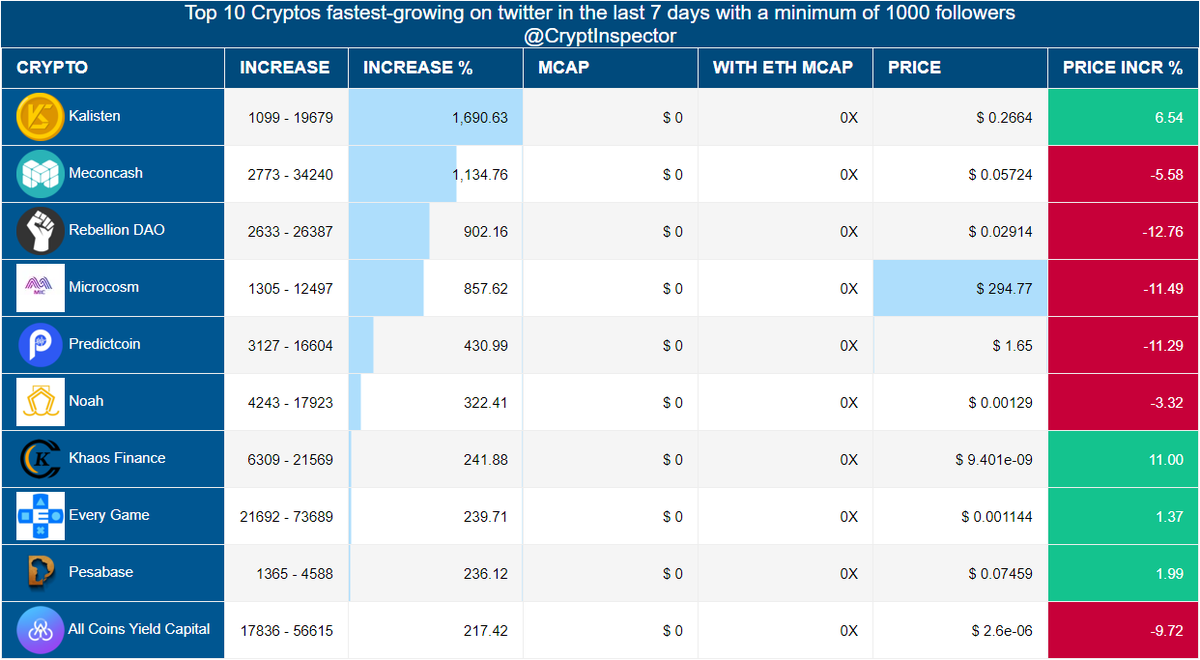Click the Every Game name text

[x=109, y=515]
